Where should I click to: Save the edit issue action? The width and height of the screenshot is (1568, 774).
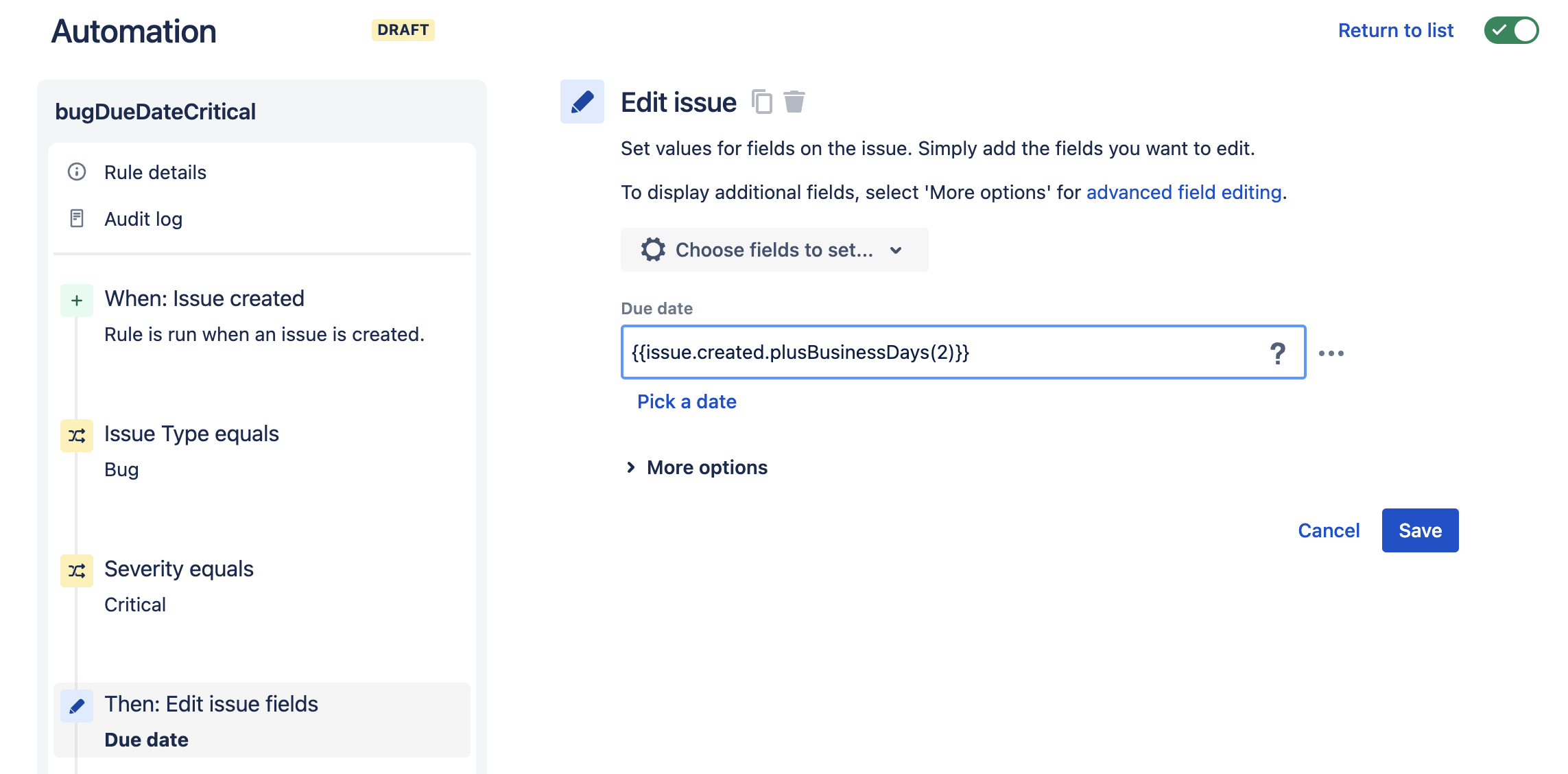point(1420,530)
